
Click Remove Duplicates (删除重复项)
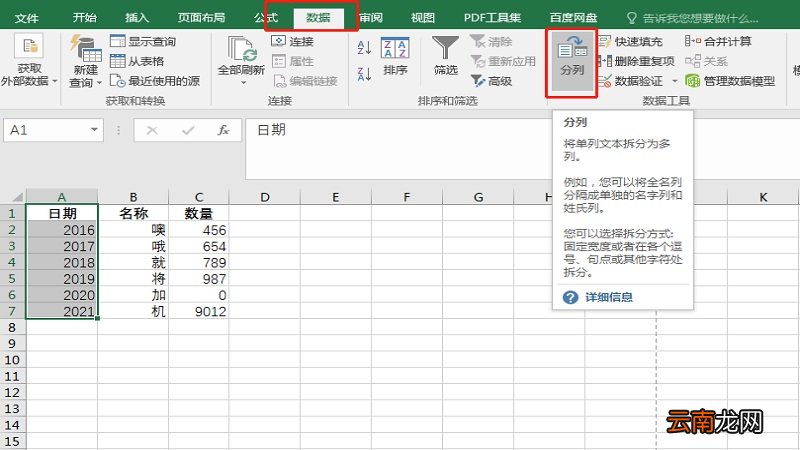[636, 61]
